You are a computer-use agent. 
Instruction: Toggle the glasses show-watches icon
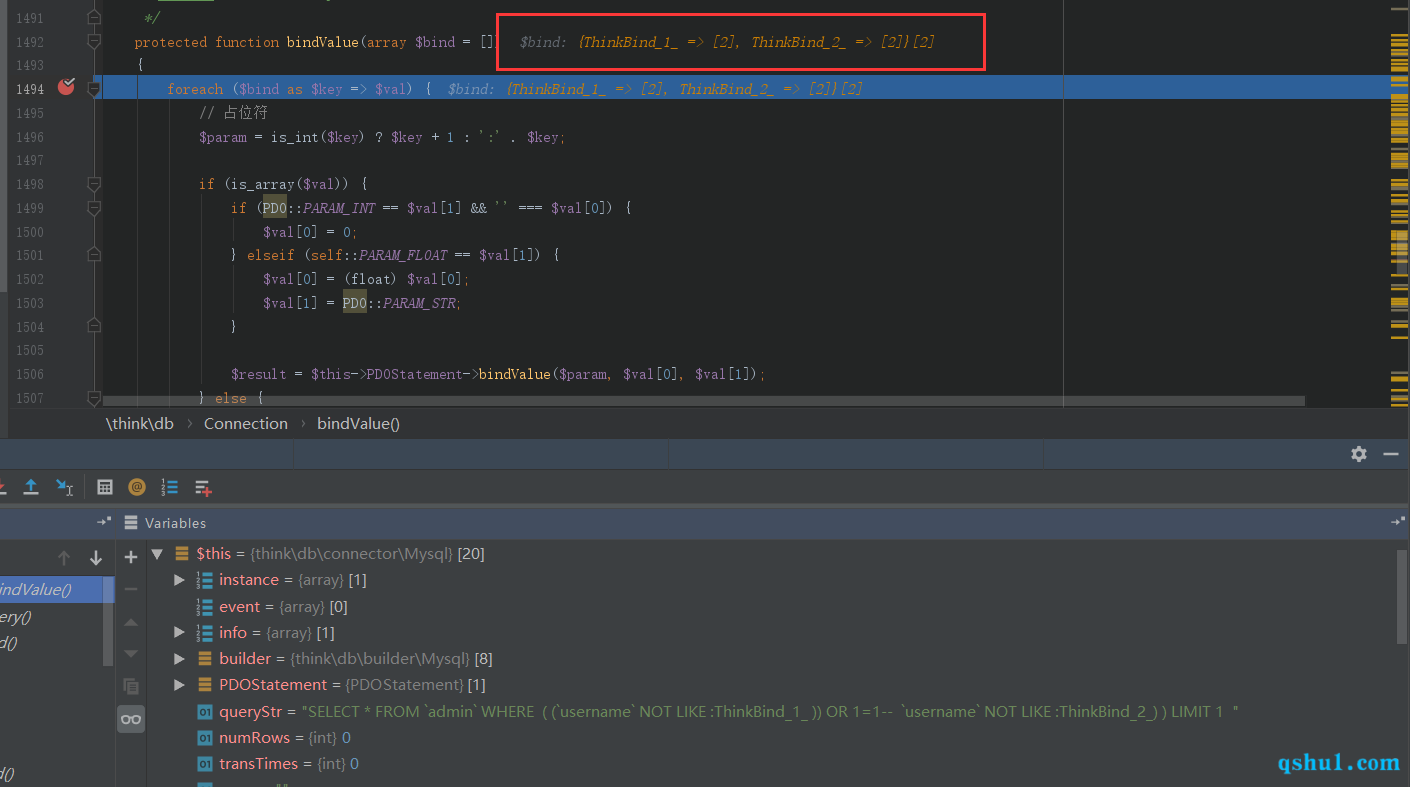[x=131, y=719]
